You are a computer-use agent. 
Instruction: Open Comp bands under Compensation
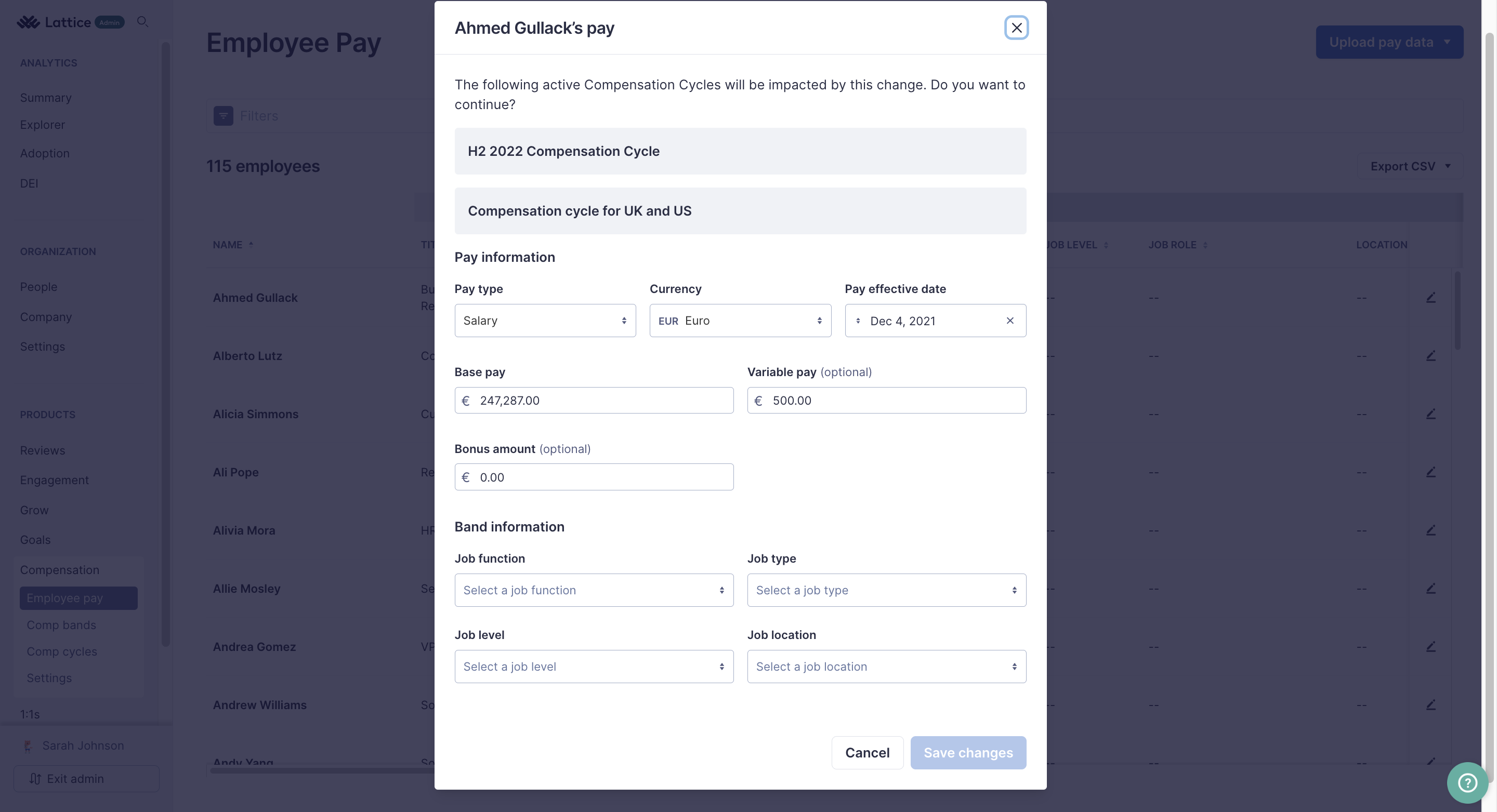pyautogui.click(x=61, y=625)
